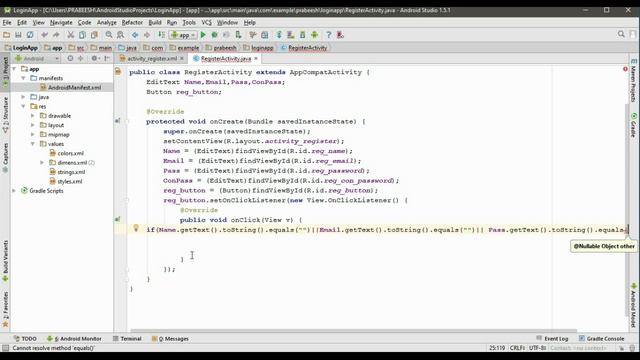Toggle the Structure side panel
Image resolution: width=640 pixels, height=360 pixels.
[6, 115]
